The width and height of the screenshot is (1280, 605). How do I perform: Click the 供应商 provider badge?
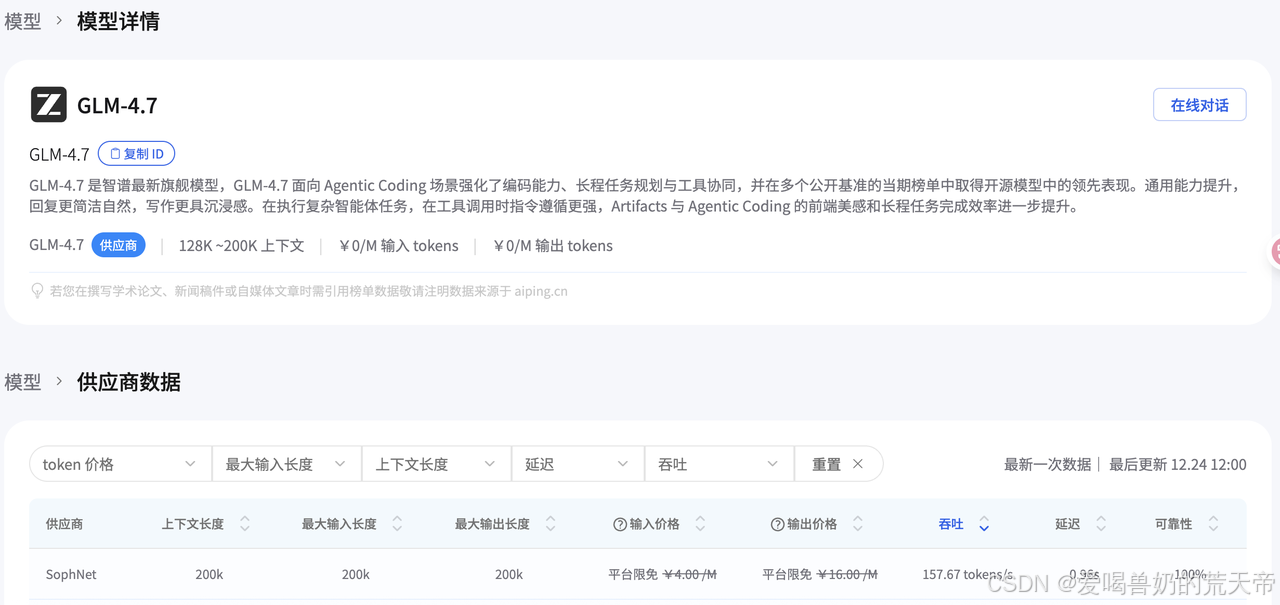[118, 245]
